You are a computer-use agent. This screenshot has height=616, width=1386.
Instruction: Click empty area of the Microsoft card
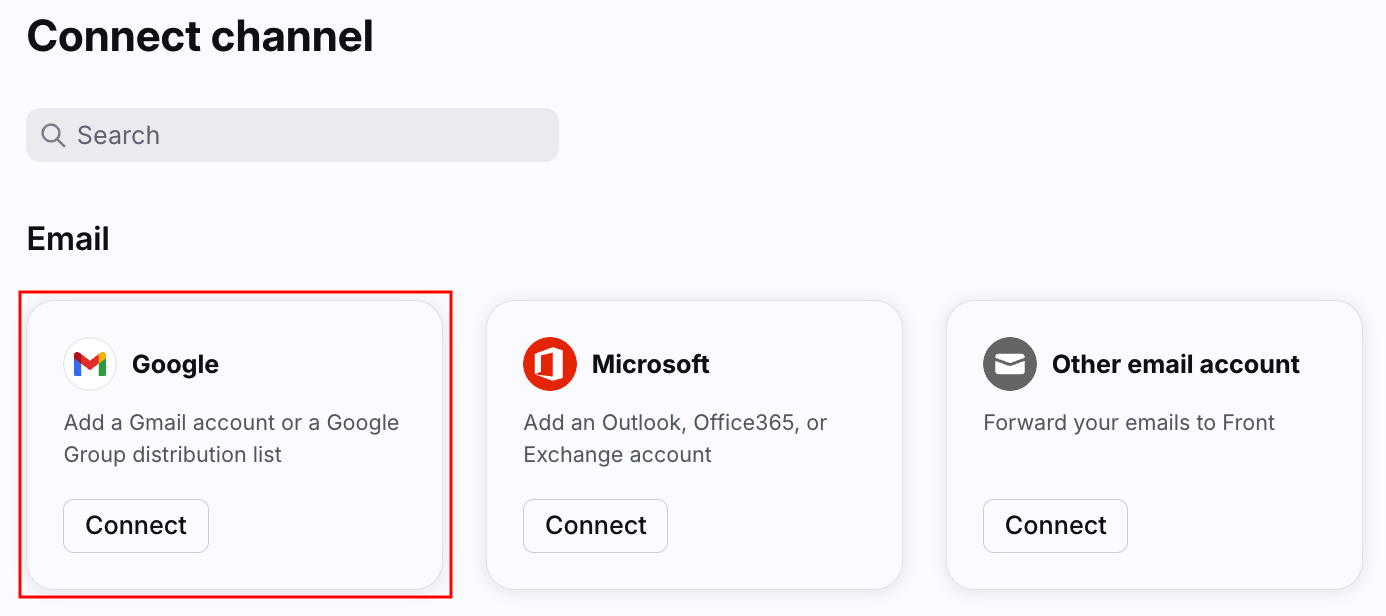coord(790,525)
